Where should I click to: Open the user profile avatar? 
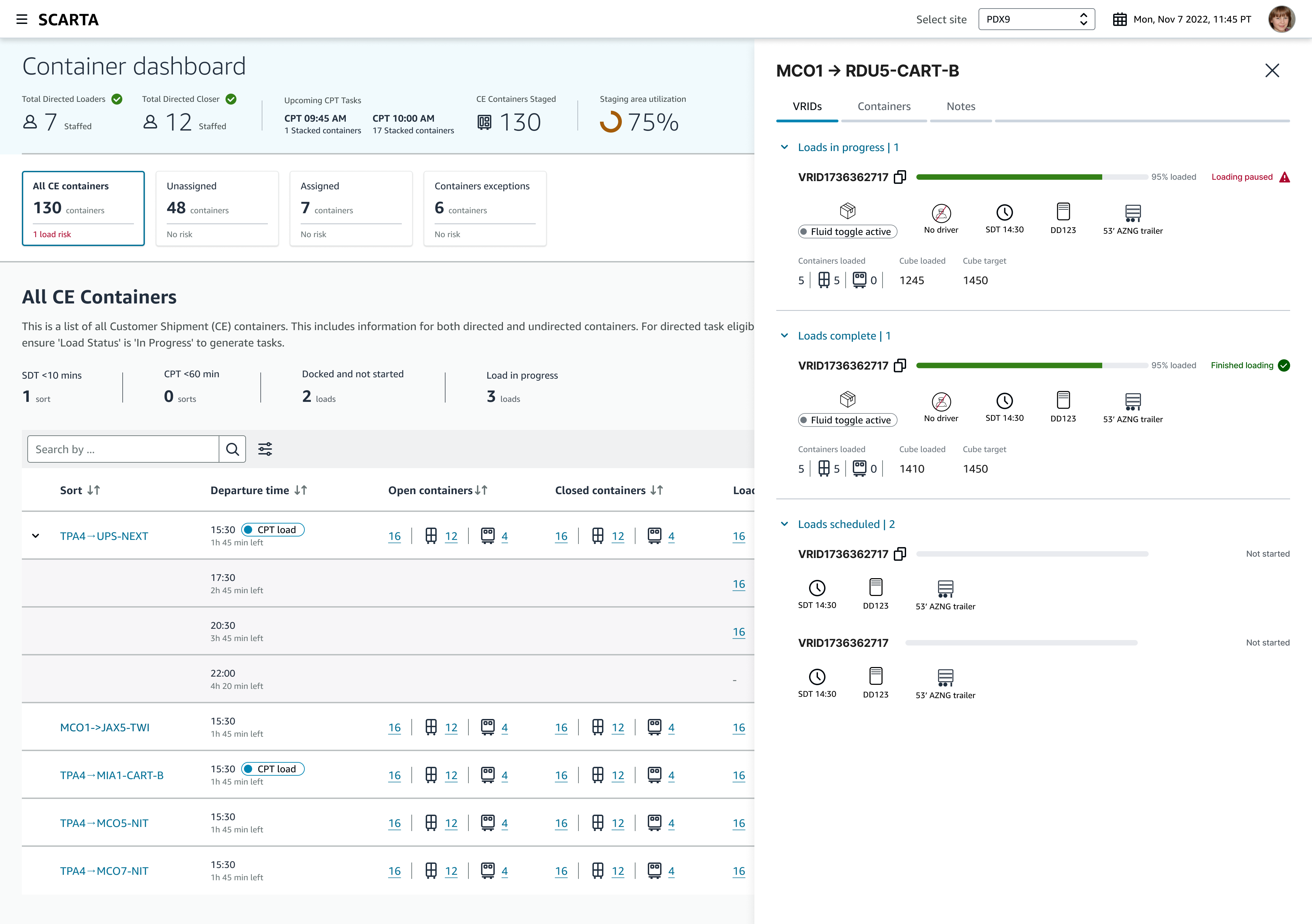point(1282,19)
